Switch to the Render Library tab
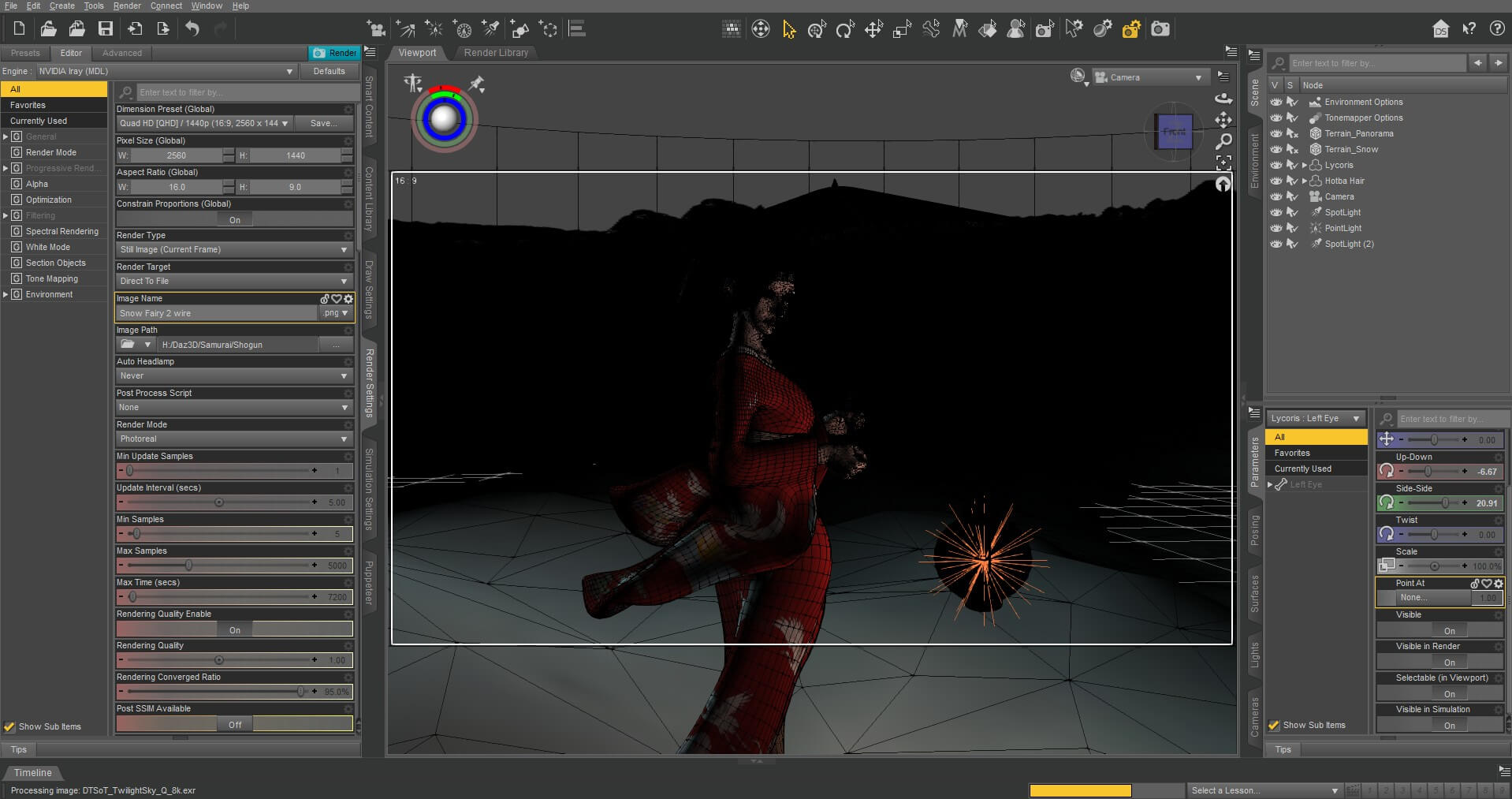The height and width of the screenshot is (799, 1512). click(x=496, y=53)
